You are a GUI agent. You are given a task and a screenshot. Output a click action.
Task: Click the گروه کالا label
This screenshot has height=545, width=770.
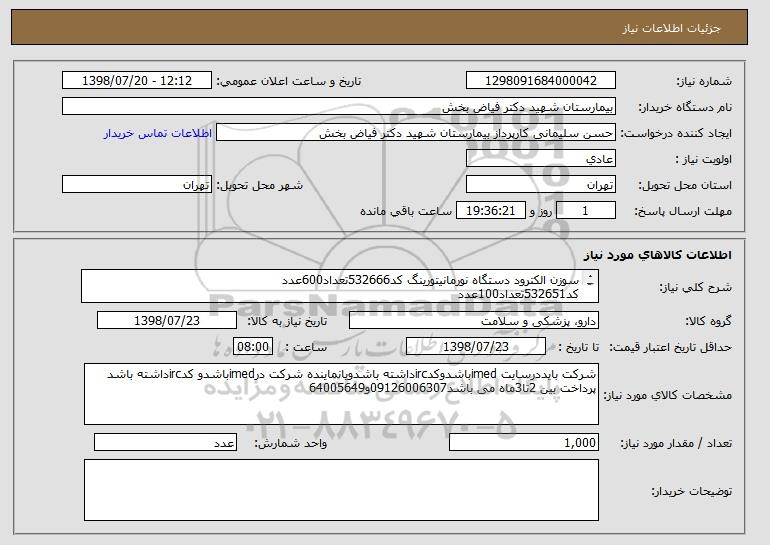[x=708, y=322]
